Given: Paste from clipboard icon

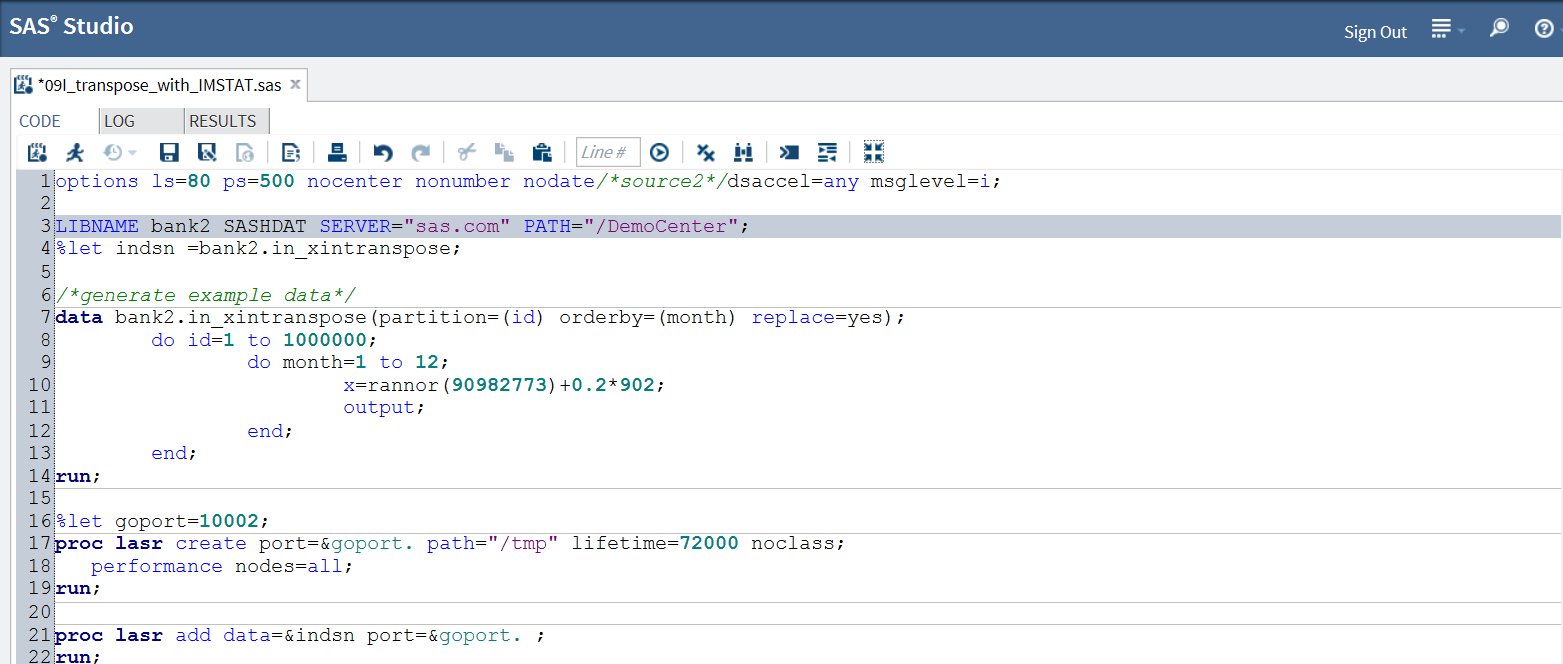Looking at the screenshot, I should [542, 152].
